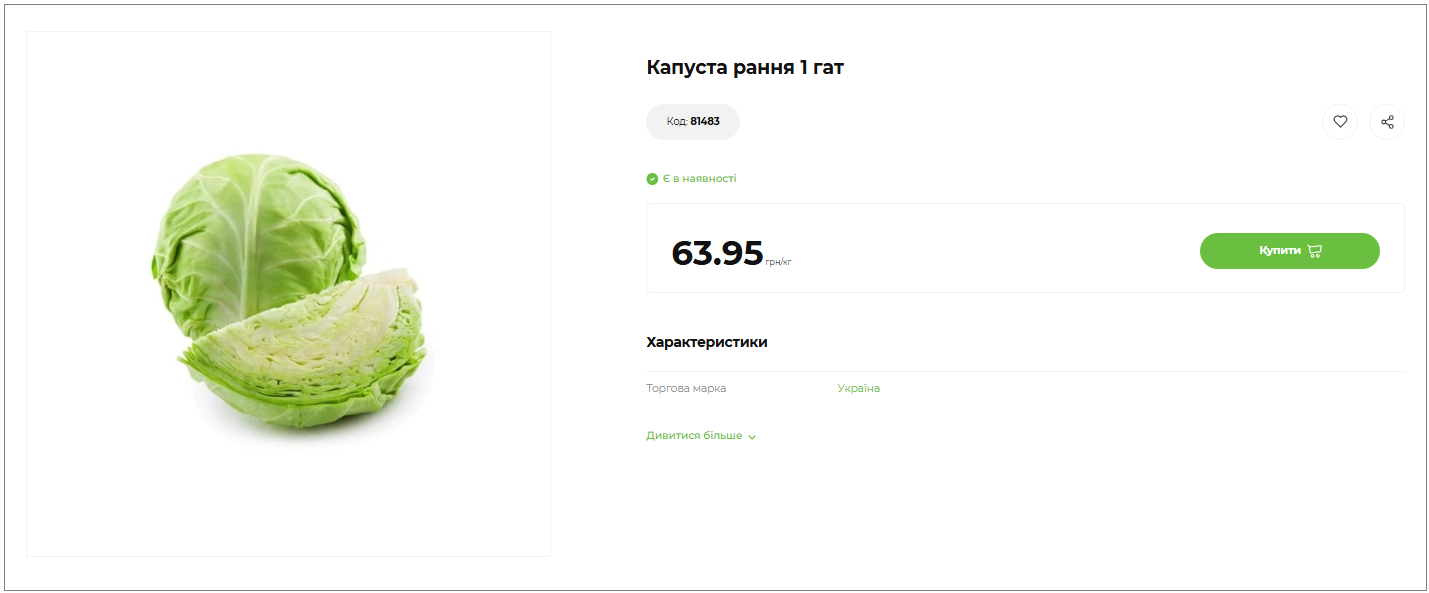
Task: Click the product title Капуста рання 1 гат
Action: click(745, 68)
